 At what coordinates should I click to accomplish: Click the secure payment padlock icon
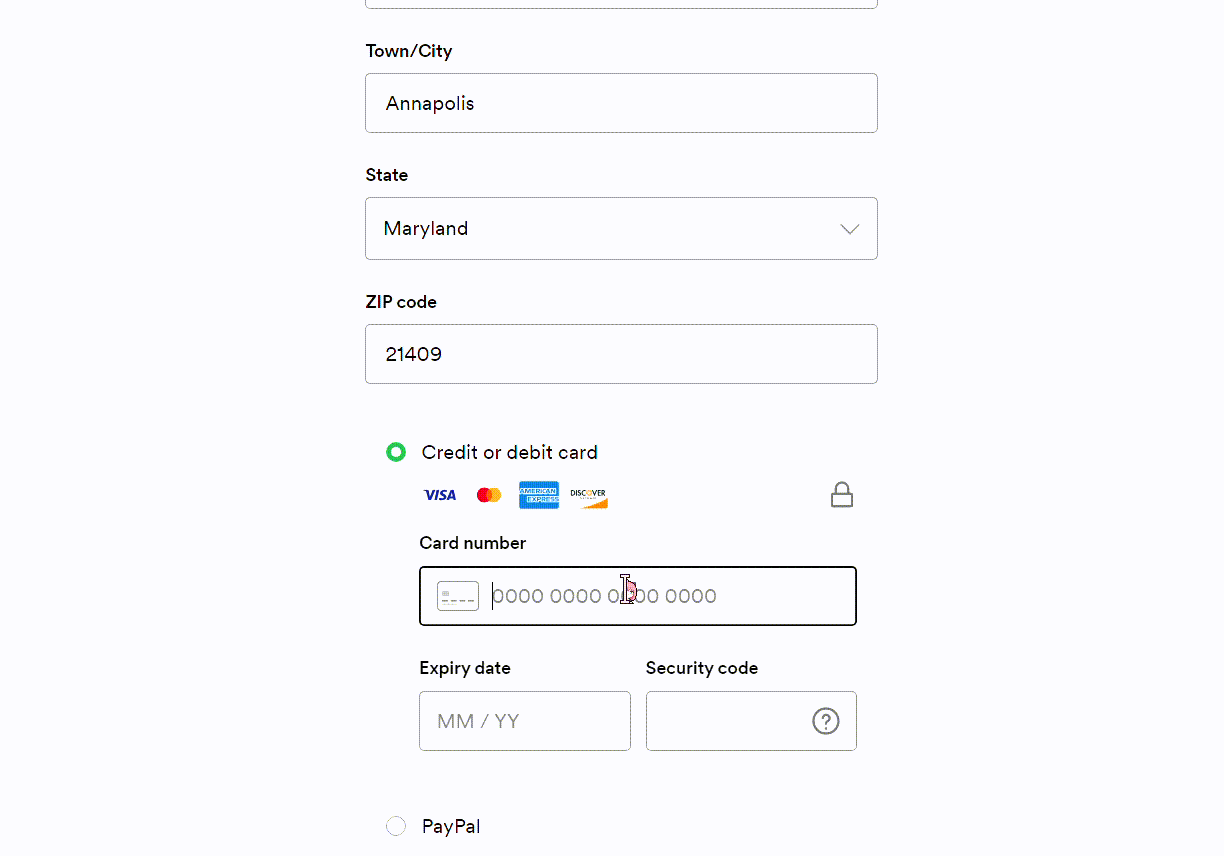click(842, 495)
